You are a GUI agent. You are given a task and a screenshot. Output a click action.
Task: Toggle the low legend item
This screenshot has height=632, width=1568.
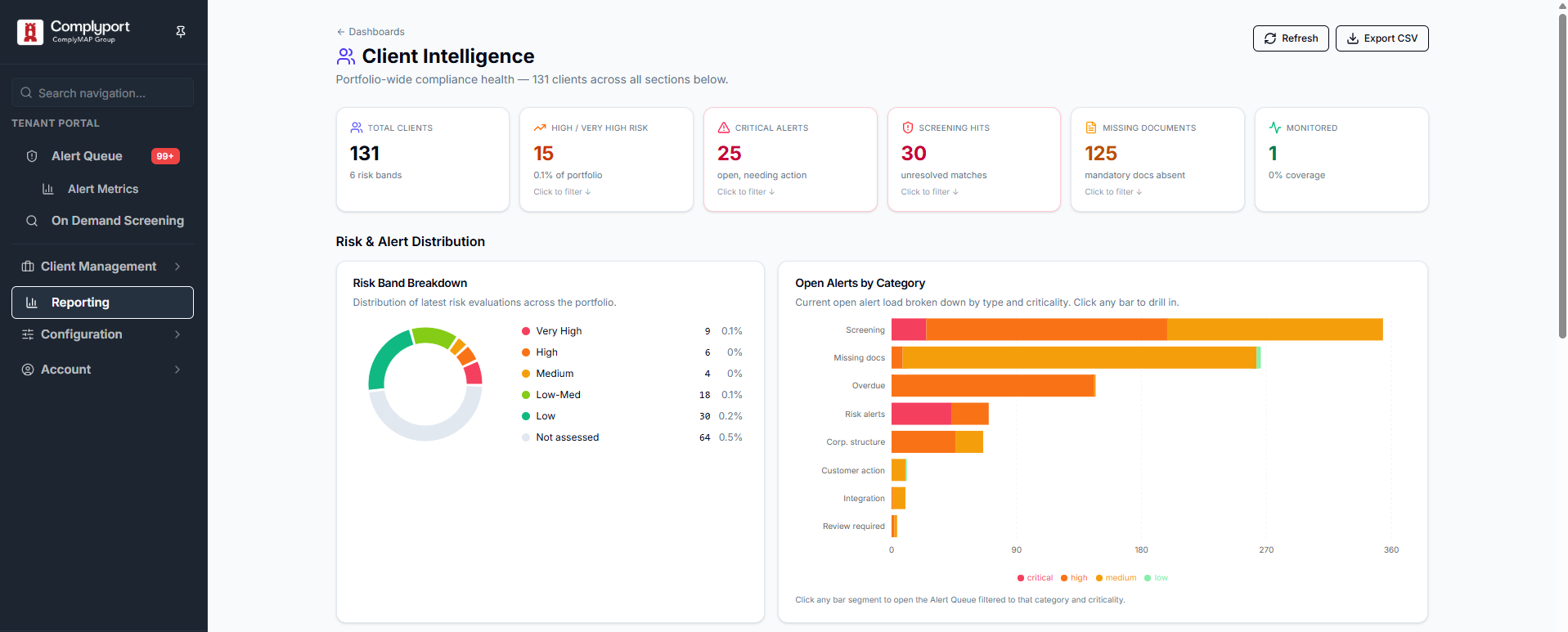(1156, 578)
